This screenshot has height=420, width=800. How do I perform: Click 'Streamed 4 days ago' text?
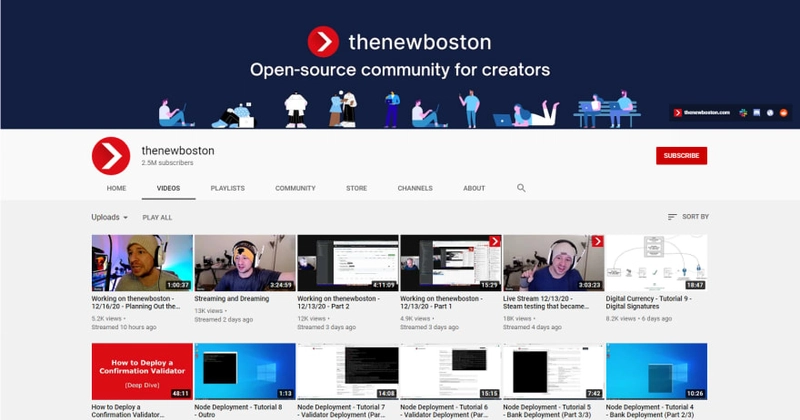[532, 327]
